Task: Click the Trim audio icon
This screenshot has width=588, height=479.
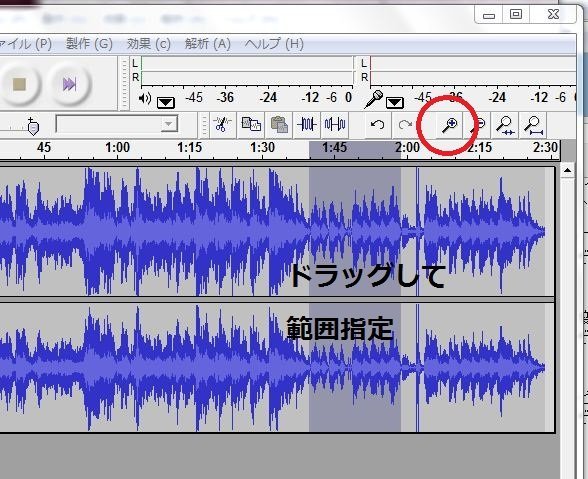Action: pos(307,125)
